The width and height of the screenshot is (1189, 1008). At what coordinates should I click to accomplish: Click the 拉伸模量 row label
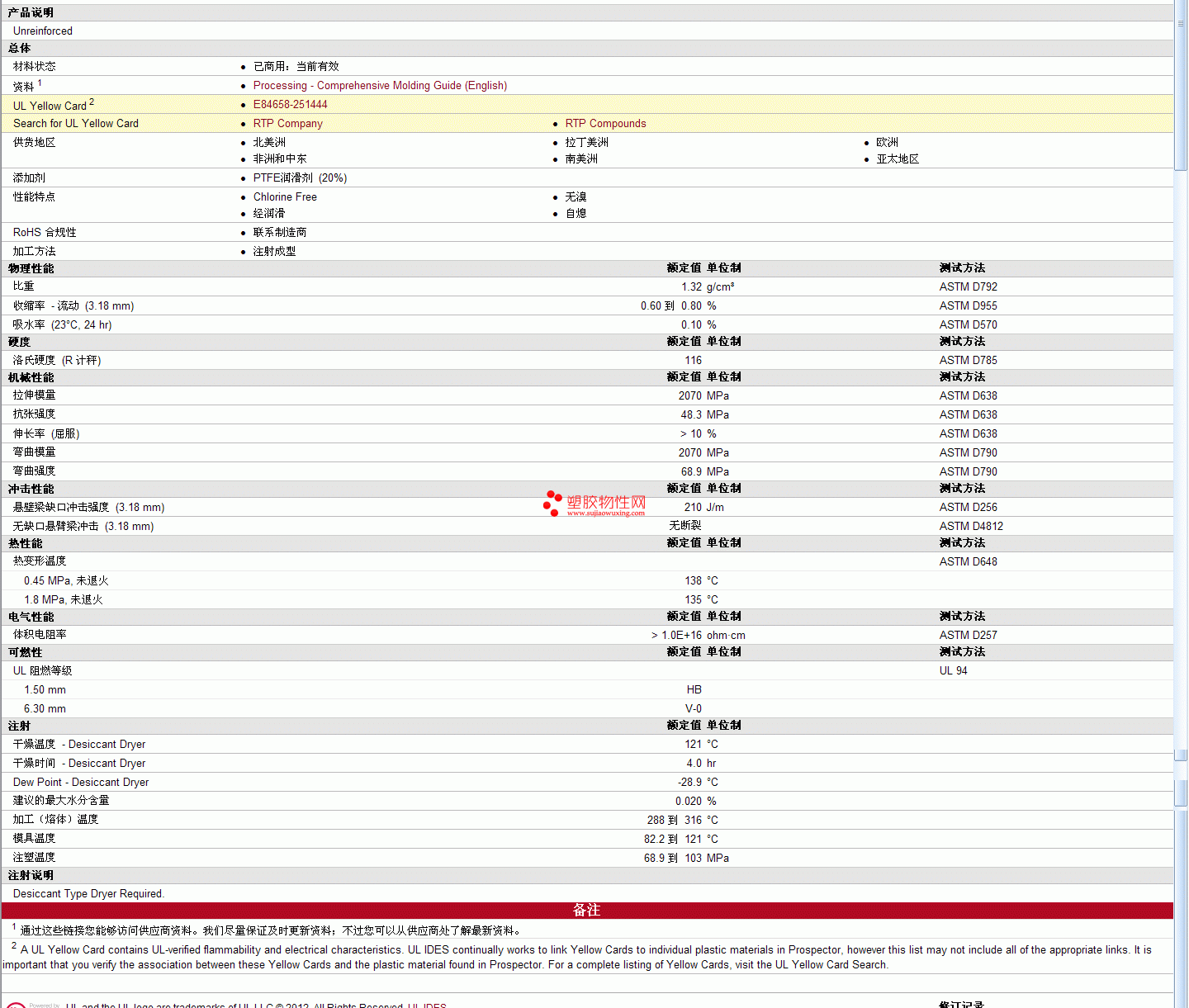[x=35, y=395]
